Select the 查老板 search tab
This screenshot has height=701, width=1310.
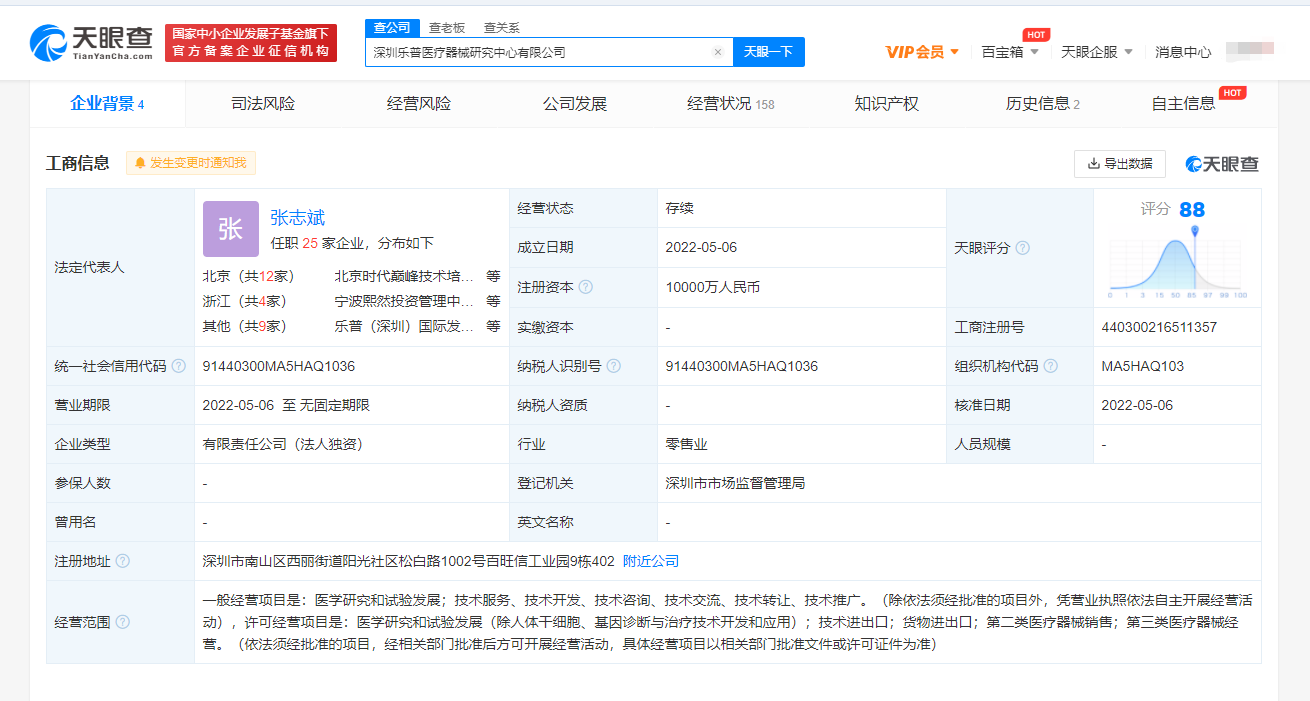pos(447,28)
